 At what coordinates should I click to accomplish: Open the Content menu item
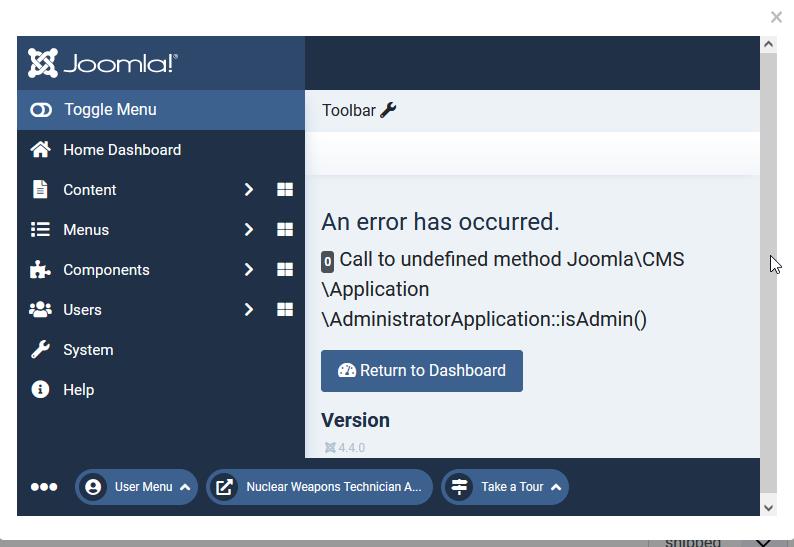point(90,190)
